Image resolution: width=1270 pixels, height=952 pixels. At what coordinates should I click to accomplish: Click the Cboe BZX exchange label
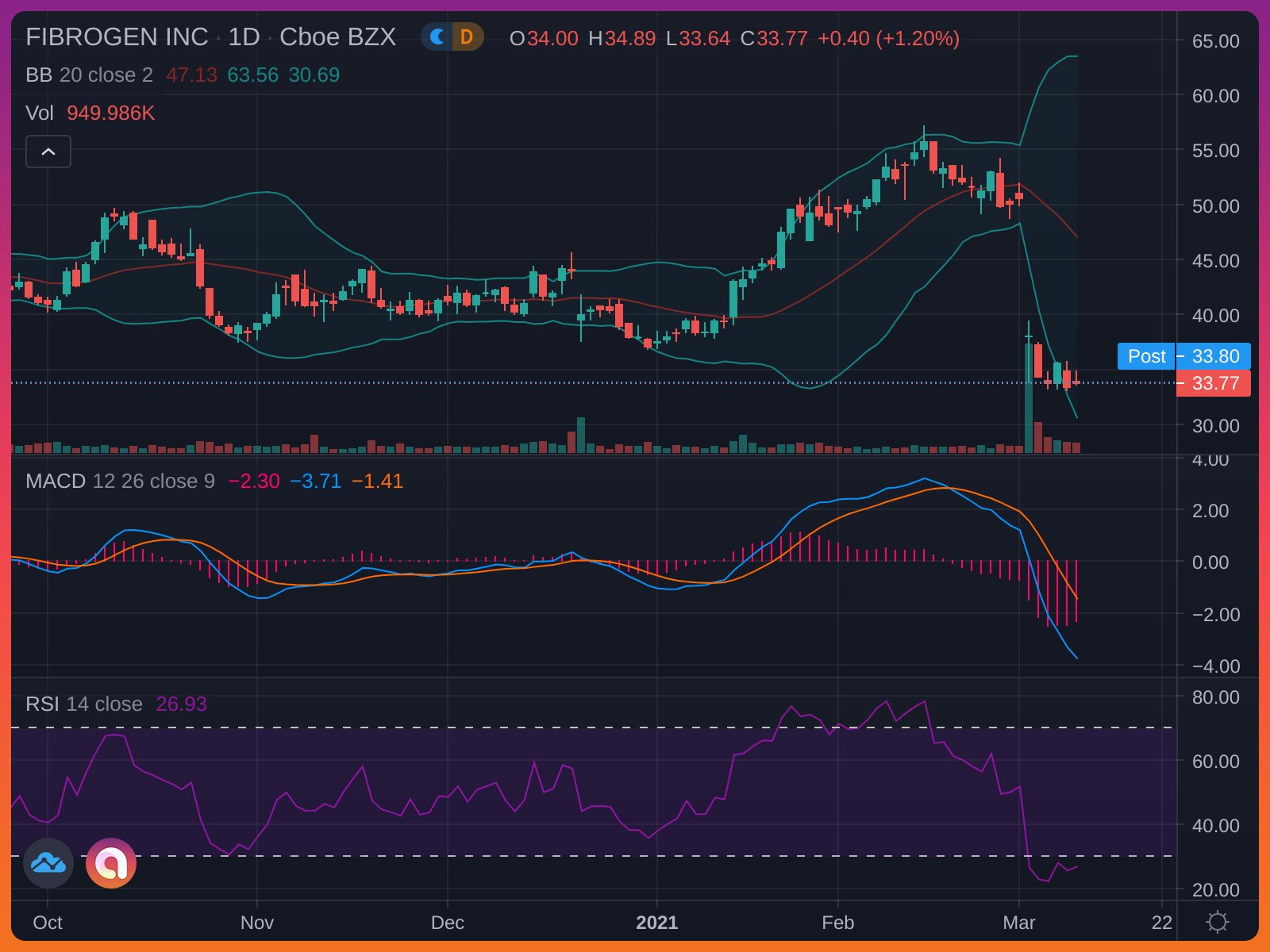click(337, 37)
